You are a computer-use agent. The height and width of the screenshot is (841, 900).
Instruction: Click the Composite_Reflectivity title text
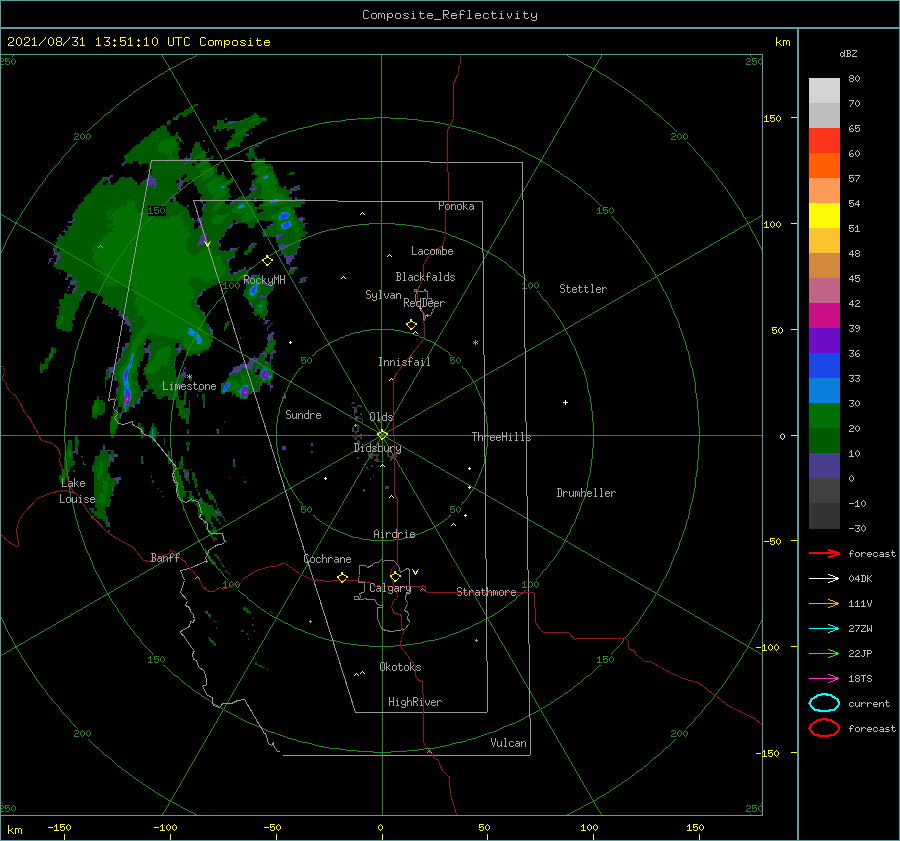[450, 15]
